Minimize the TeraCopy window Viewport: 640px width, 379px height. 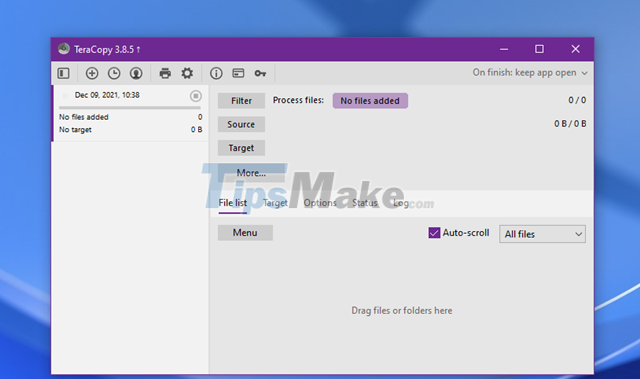(504, 49)
